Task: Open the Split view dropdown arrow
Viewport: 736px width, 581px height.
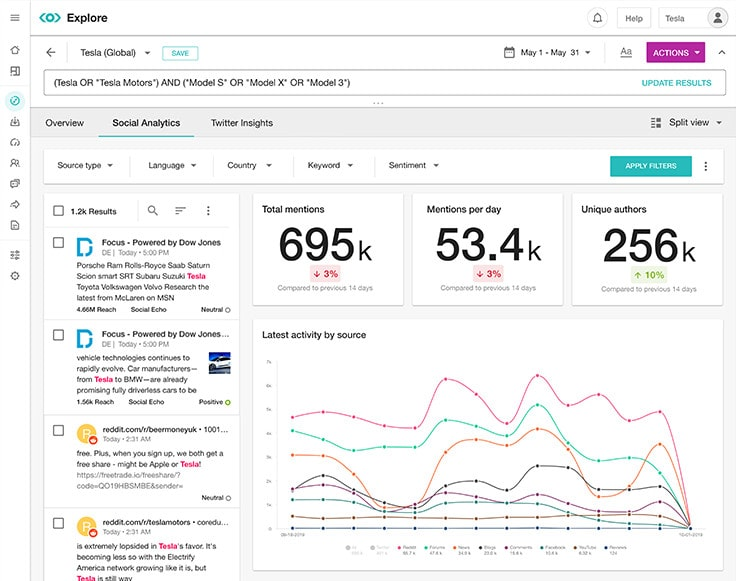Action: 719,123
